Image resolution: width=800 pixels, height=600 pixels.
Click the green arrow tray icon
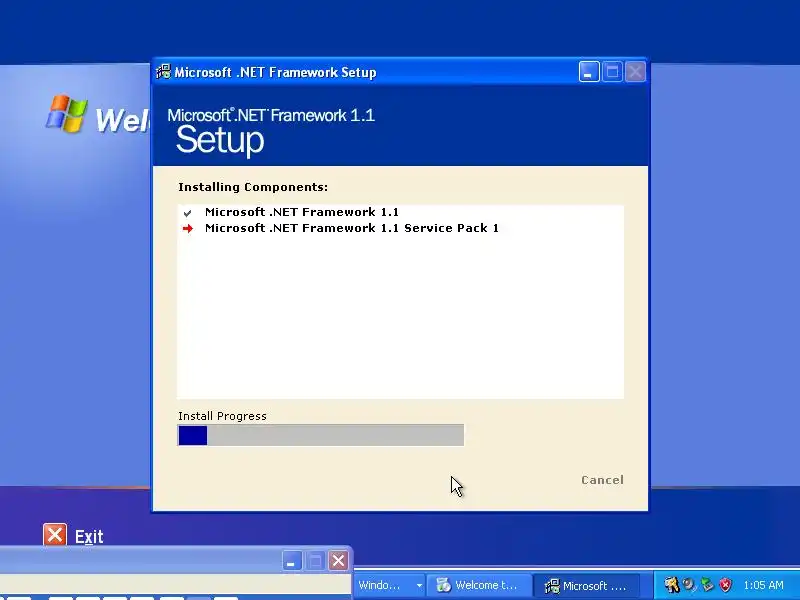click(x=707, y=584)
